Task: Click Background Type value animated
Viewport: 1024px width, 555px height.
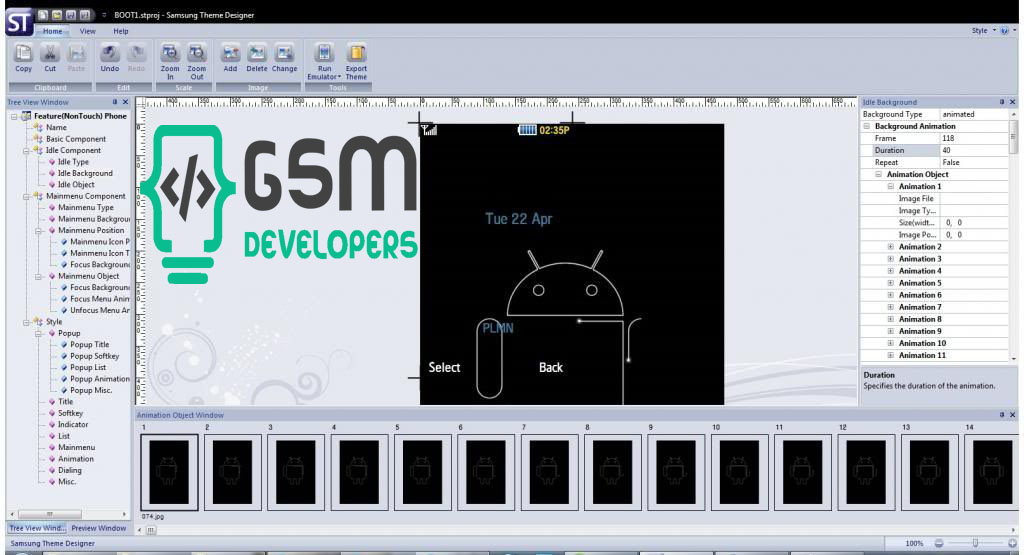Action: 974,114
